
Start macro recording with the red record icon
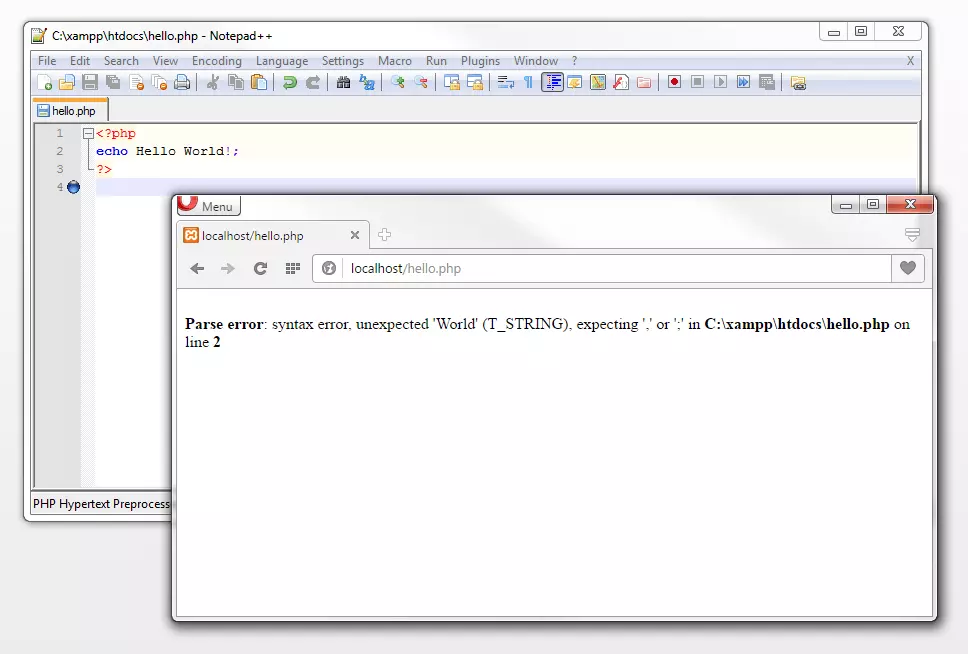point(674,82)
